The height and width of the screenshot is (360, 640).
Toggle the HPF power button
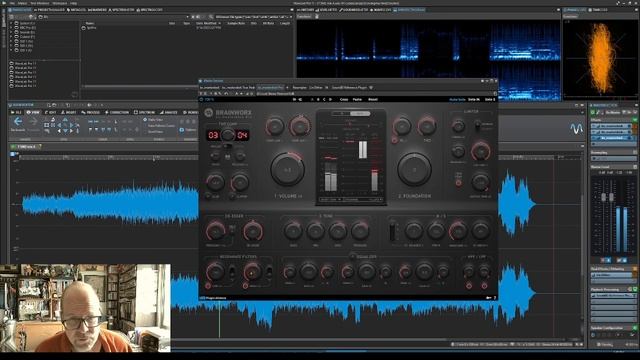pyautogui.click(x=469, y=286)
